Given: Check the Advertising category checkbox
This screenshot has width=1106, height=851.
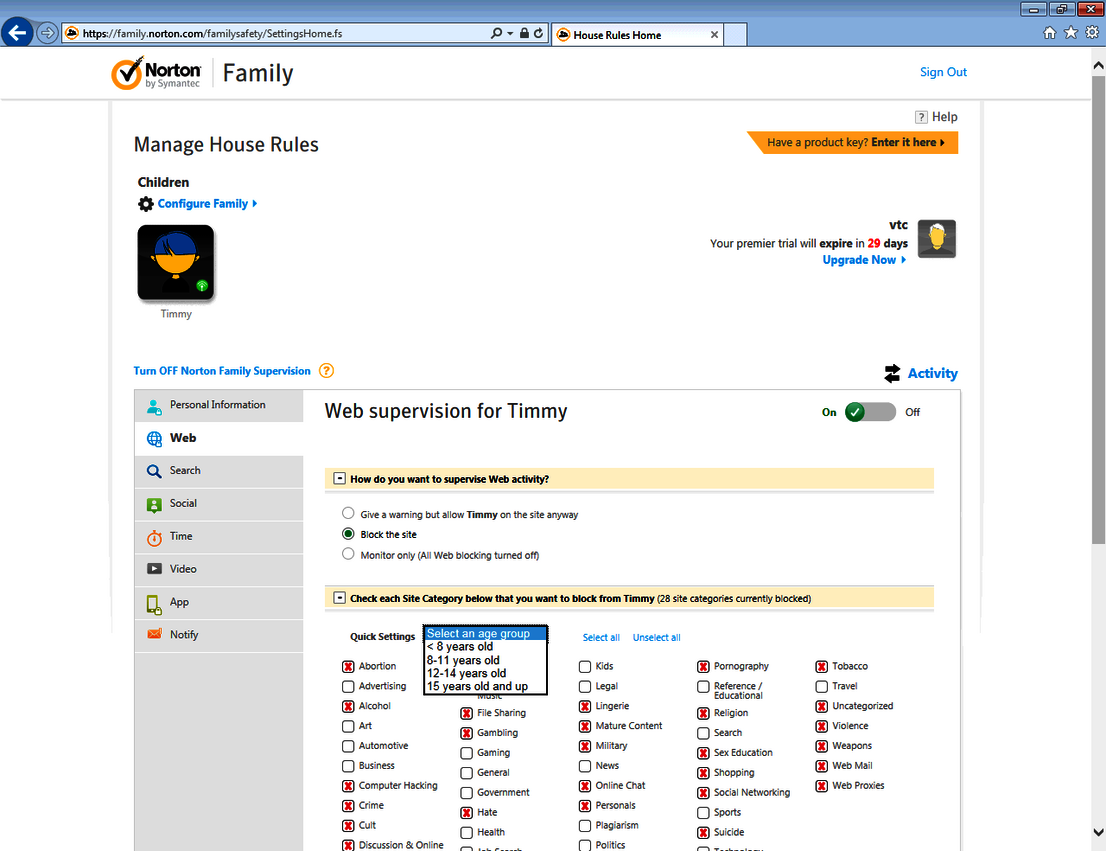Looking at the screenshot, I should coord(348,686).
